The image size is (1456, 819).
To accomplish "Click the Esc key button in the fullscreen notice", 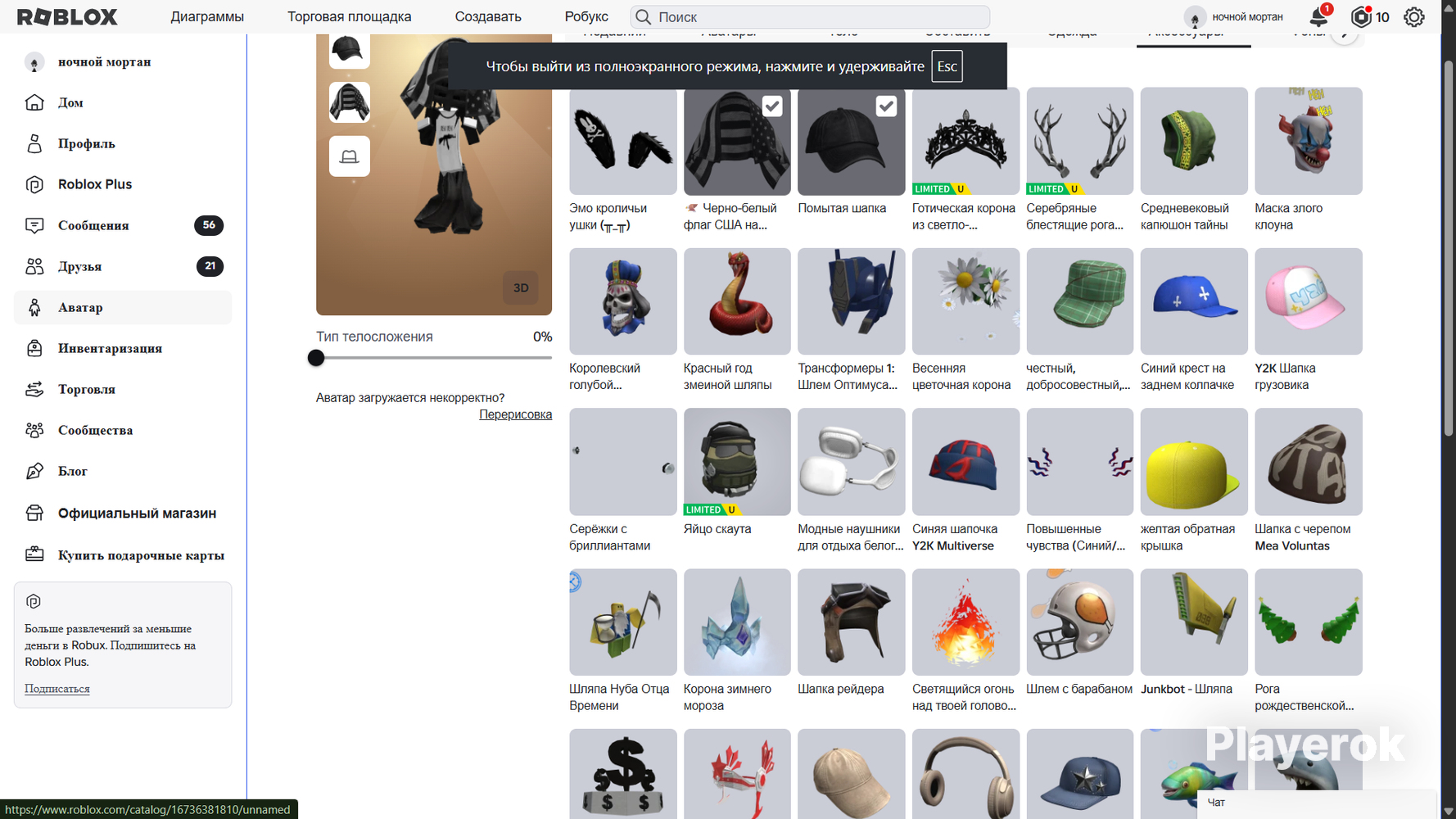I will [947, 66].
